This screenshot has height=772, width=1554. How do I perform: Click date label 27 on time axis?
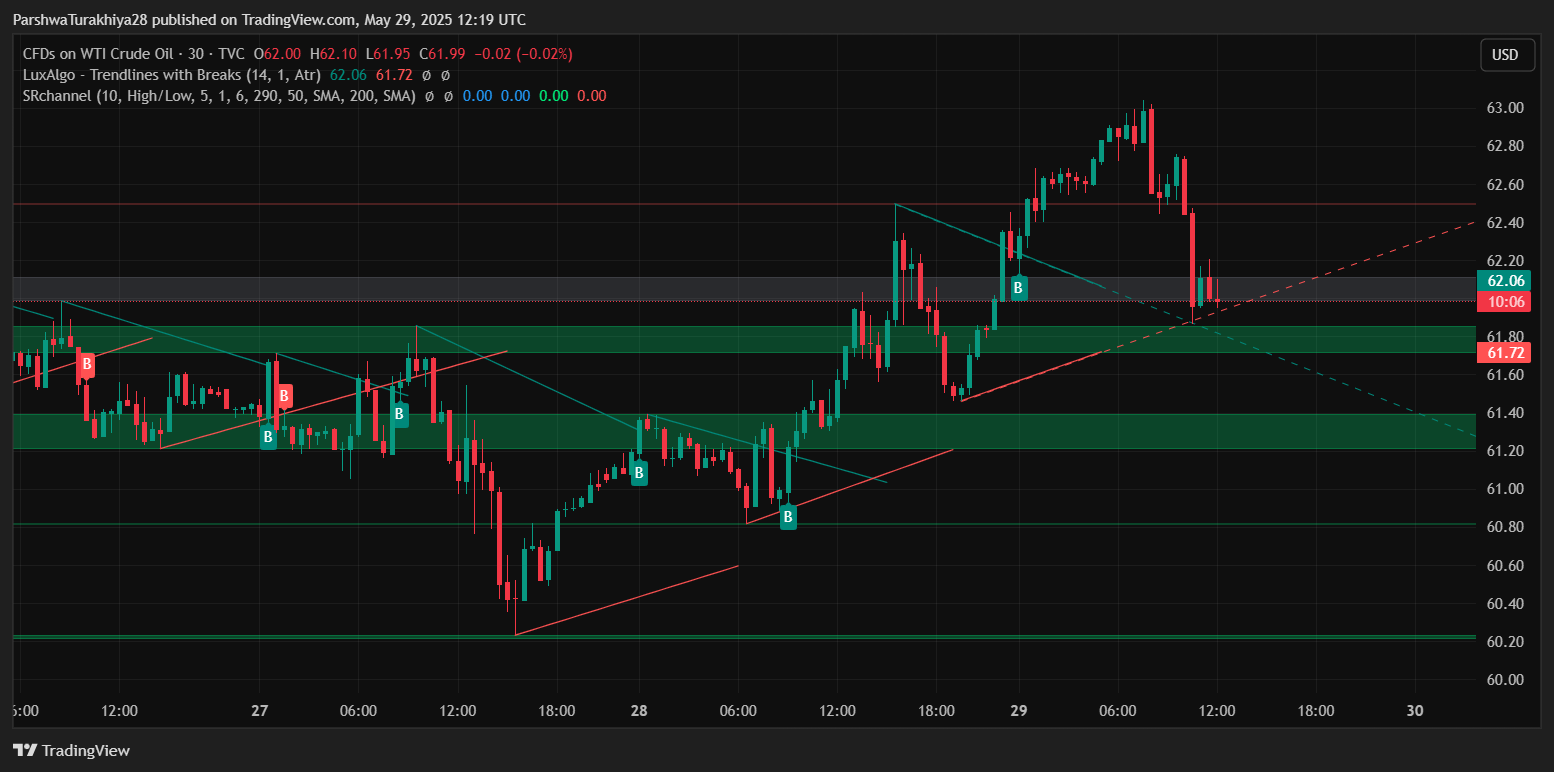coord(260,711)
